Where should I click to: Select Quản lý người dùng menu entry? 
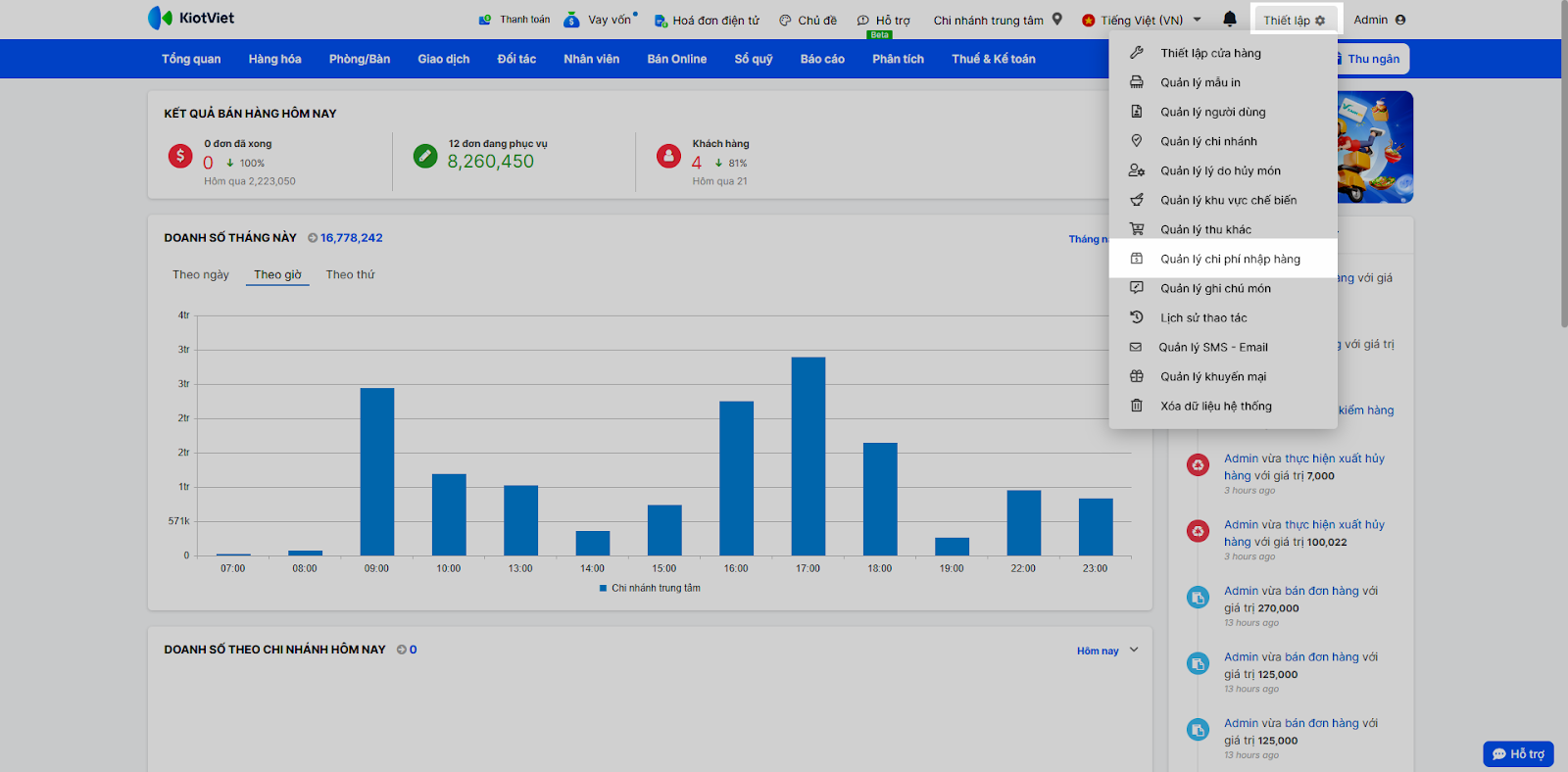click(1223, 112)
